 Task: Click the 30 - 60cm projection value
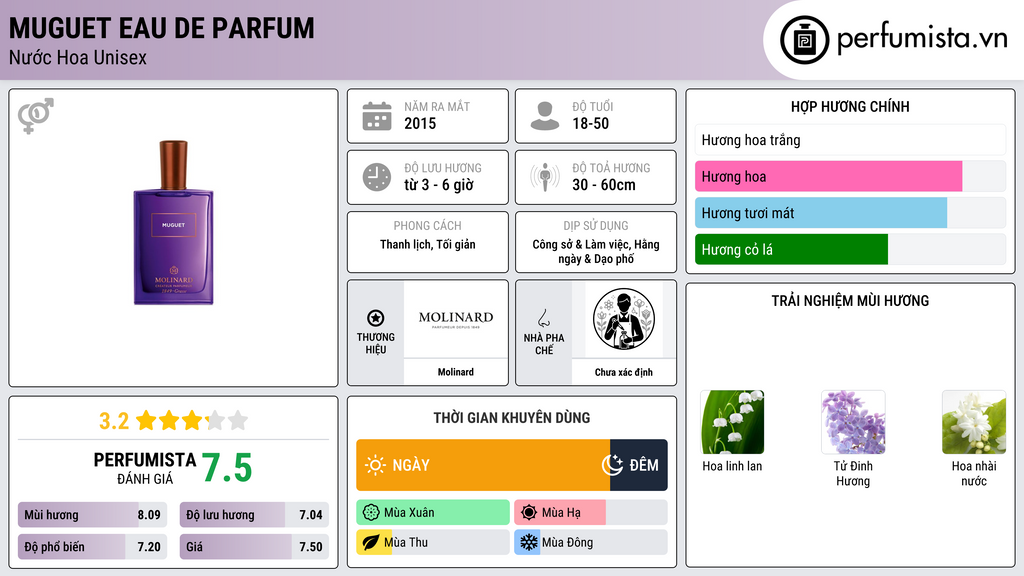603,185
